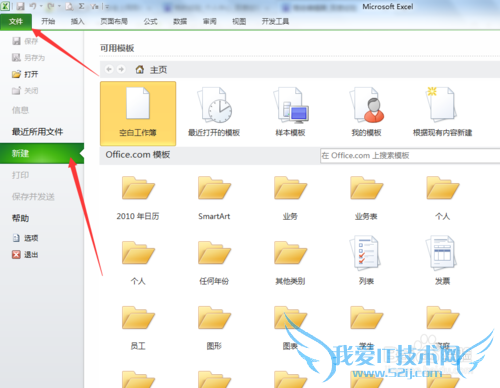Click the Print Preview page icon

(69, 6)
